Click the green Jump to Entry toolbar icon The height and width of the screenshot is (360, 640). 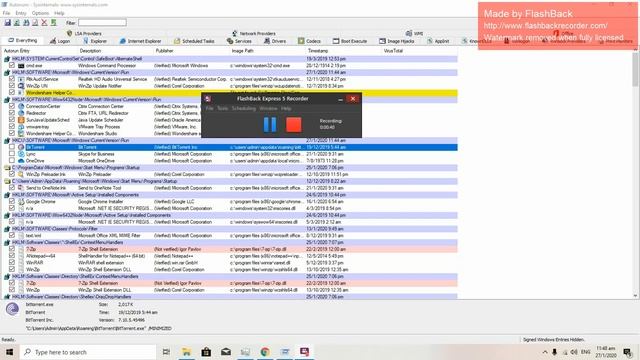click(53, 23)
